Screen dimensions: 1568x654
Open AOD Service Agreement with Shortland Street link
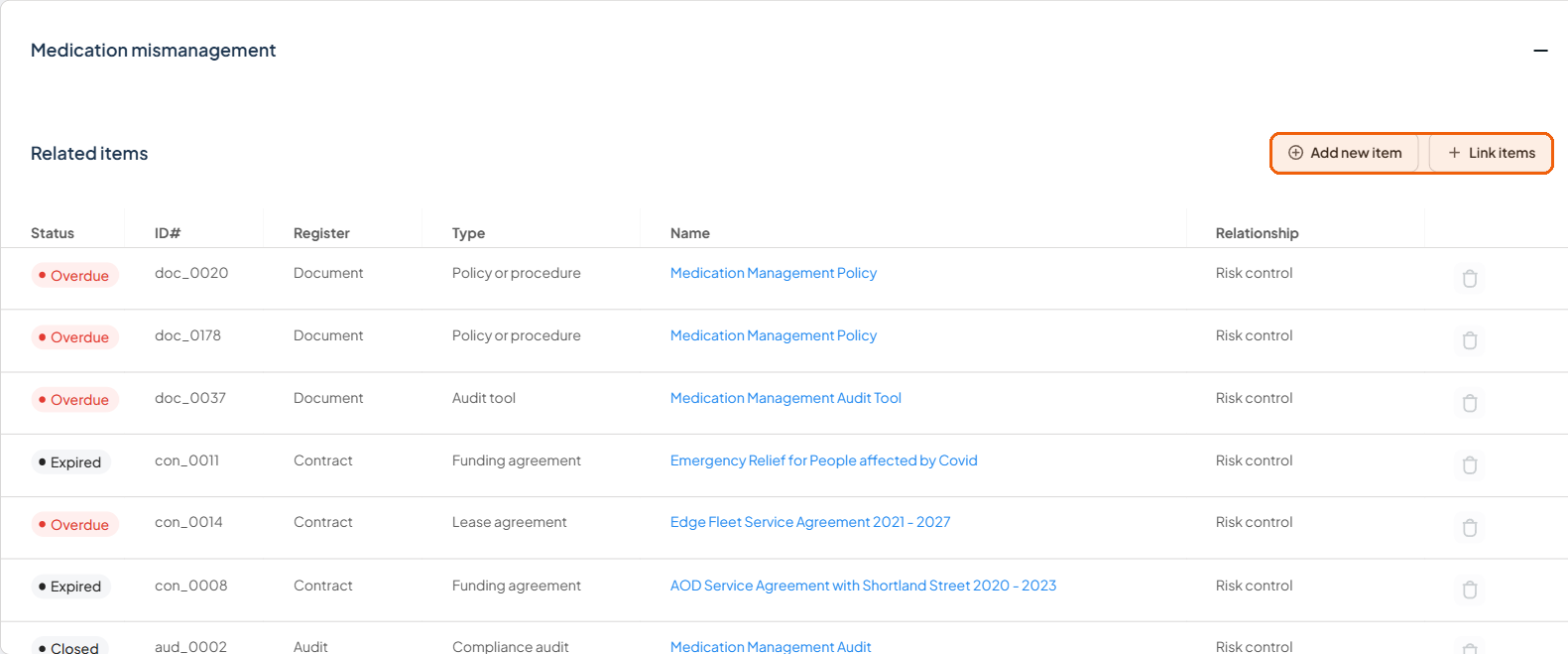863,586
